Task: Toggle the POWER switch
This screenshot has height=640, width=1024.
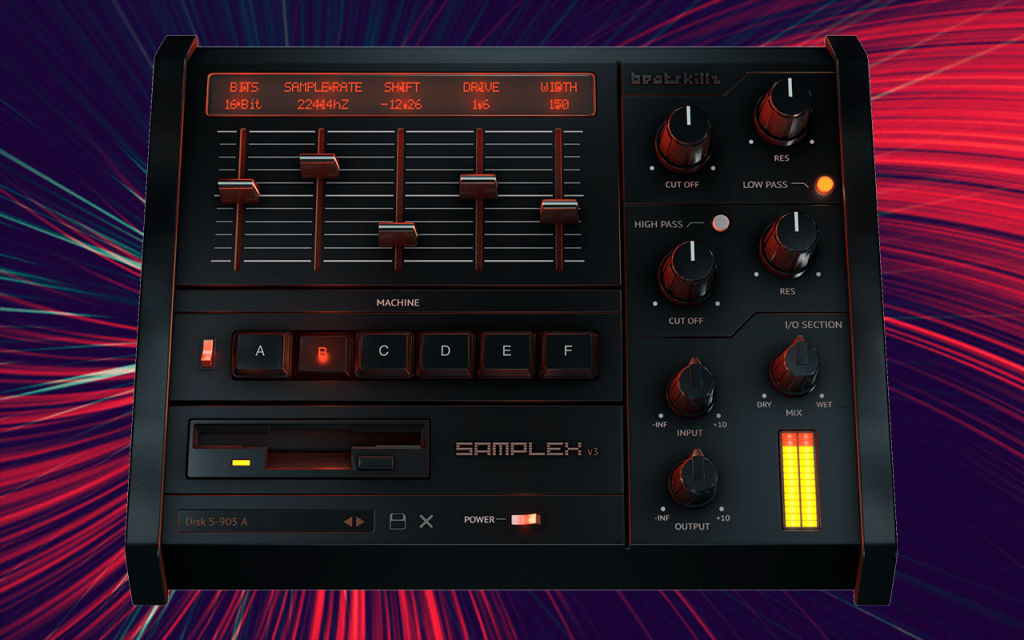Action: pyautogui.click(x=526, y=520)
